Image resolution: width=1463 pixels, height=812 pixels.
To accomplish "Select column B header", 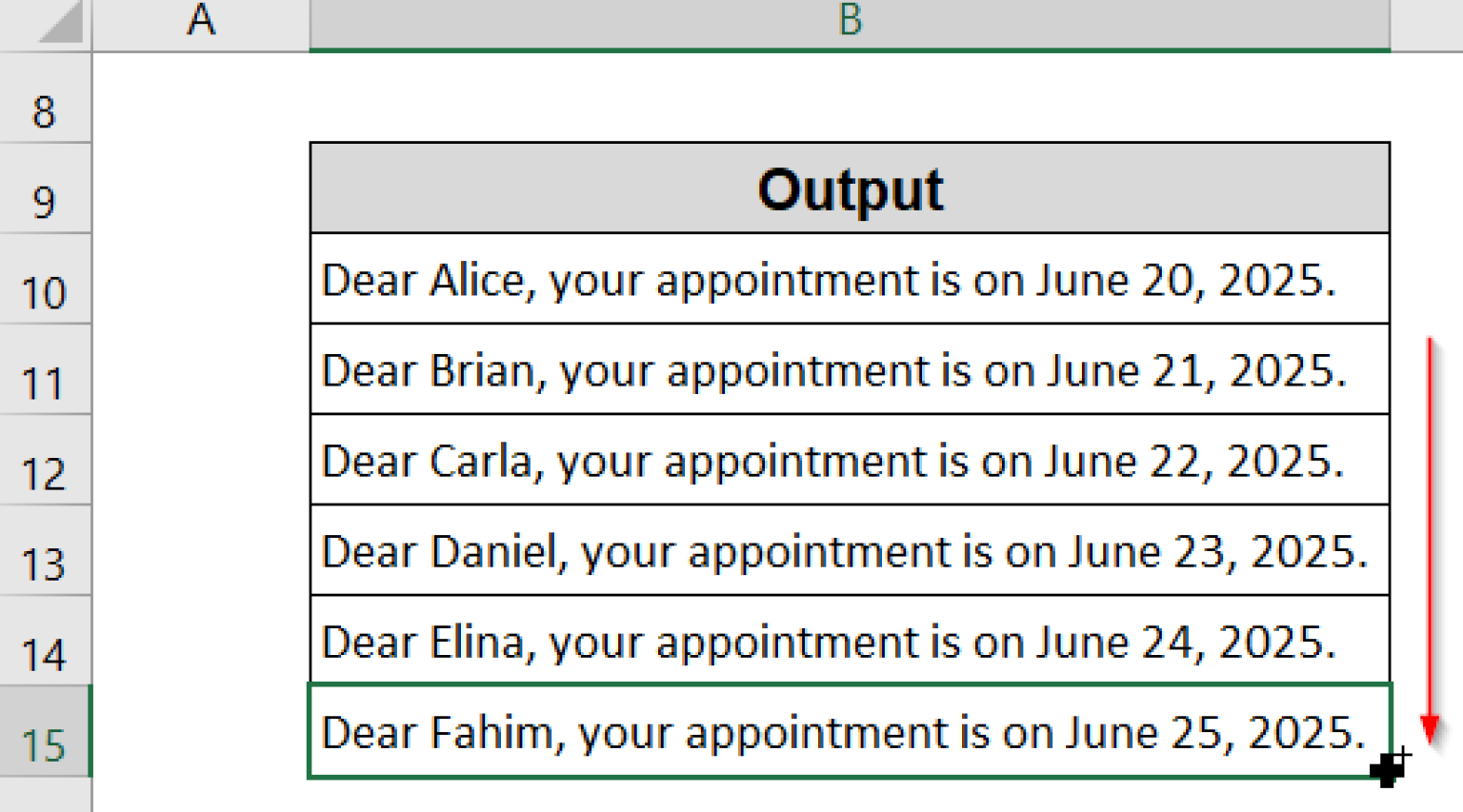I will pyautogui.click(x=850, y=23).
